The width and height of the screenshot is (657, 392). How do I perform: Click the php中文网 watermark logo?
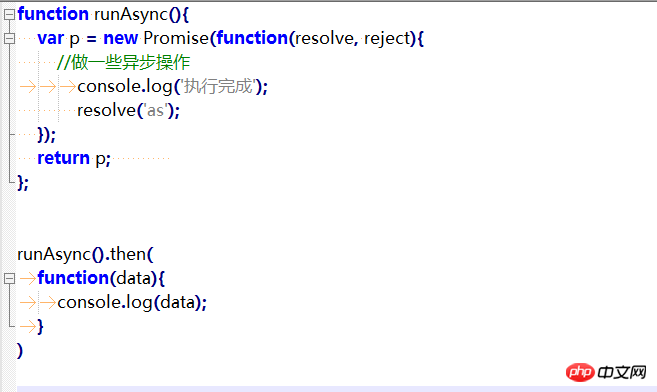606,372
